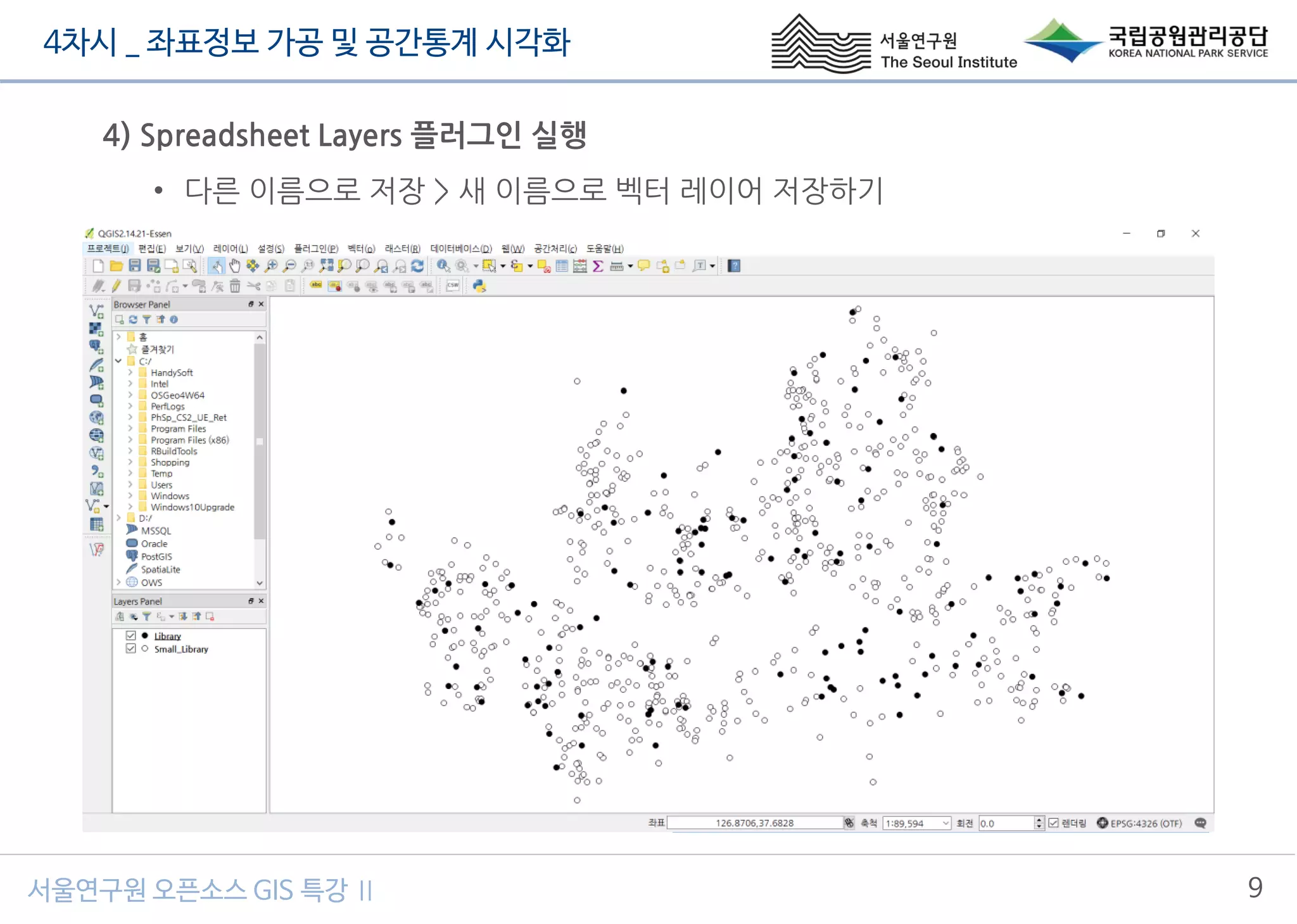Expand the Program Files (x86) folder
Screen dimensions: 1297x924
click(x=130, y=440)
